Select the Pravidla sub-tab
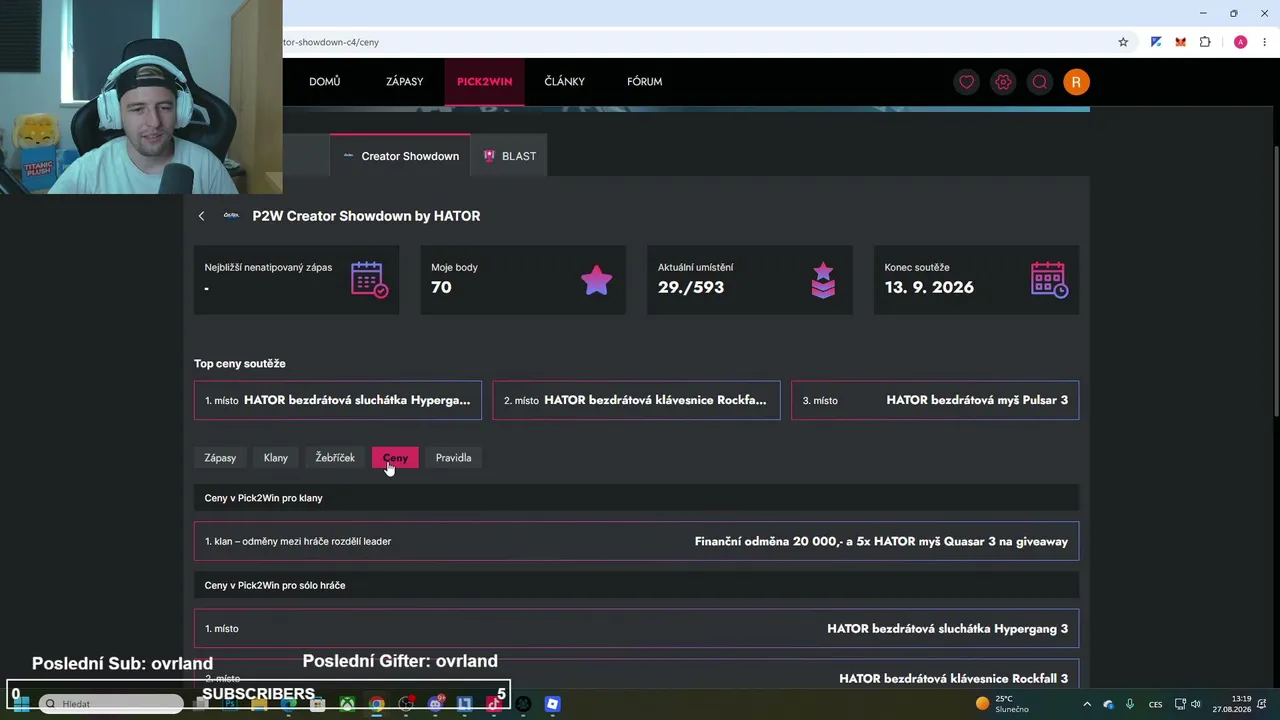This screenshot has height=720, width=1280. [x=454, y=458]
